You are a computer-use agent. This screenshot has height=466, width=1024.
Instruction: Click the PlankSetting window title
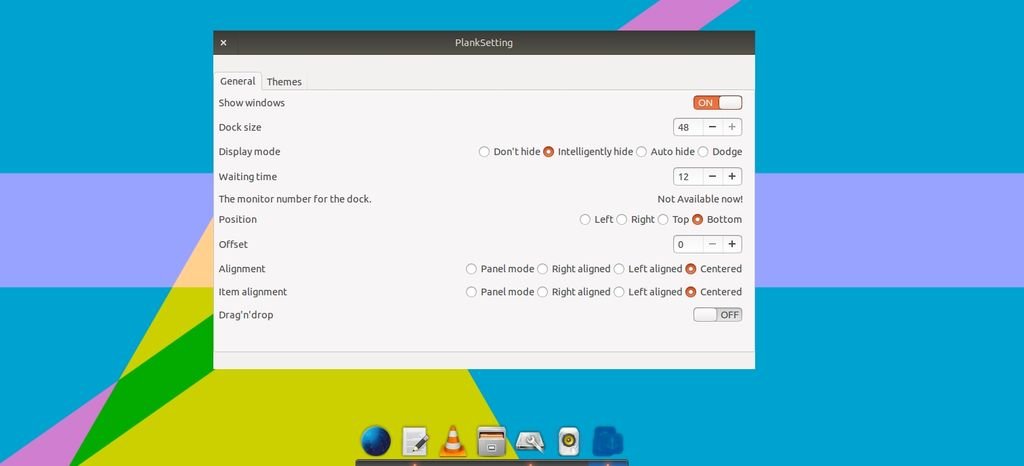click(x=484, y=42)
